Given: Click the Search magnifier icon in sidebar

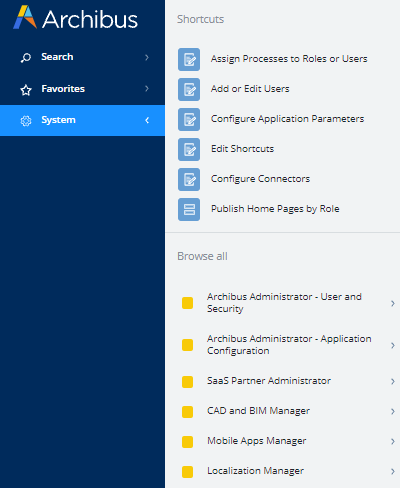Looking at the screenshot, I should pyautogui.click(x=26, y=57).
